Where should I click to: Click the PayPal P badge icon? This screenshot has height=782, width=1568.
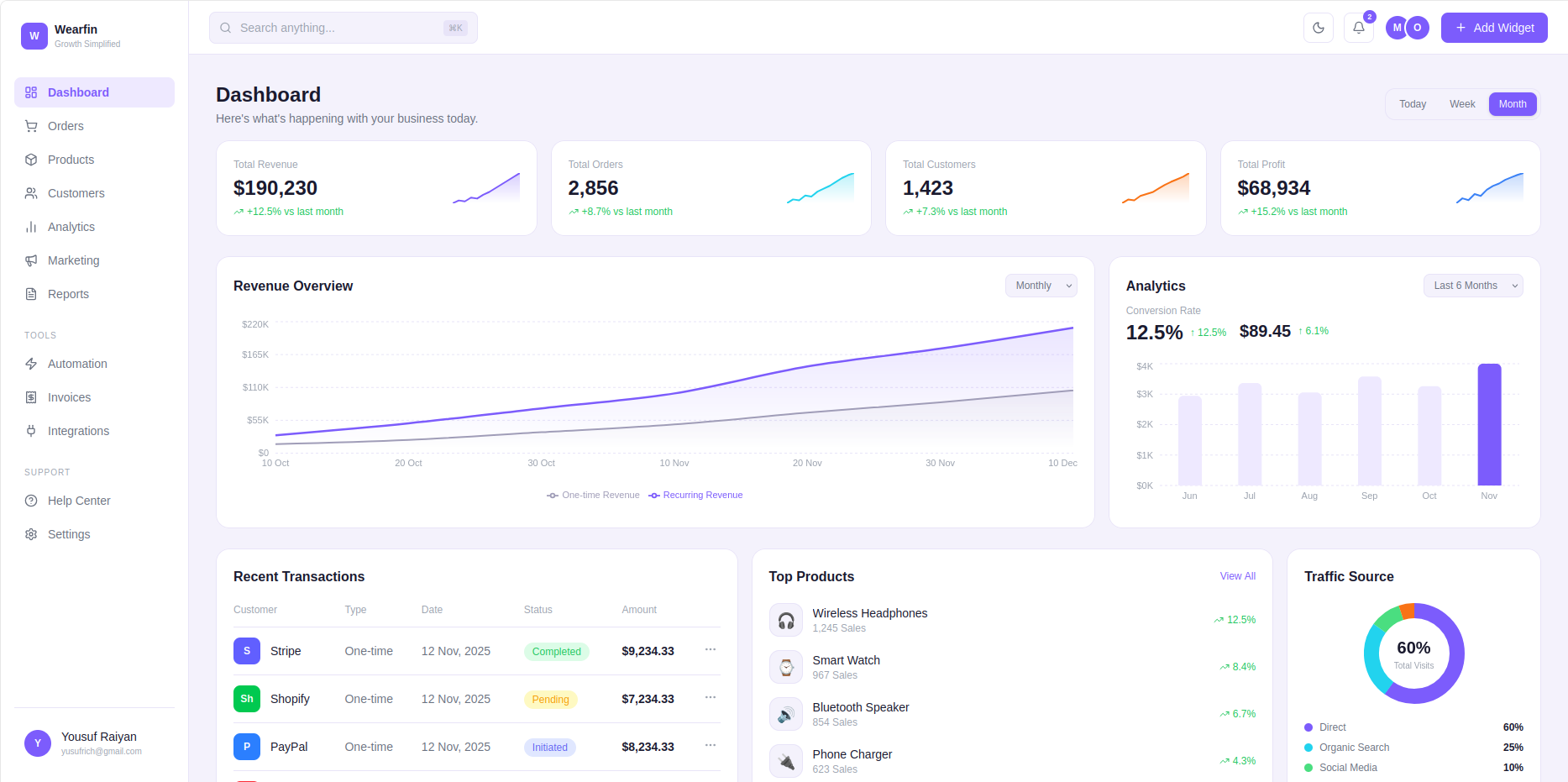[x=247, y=747]
